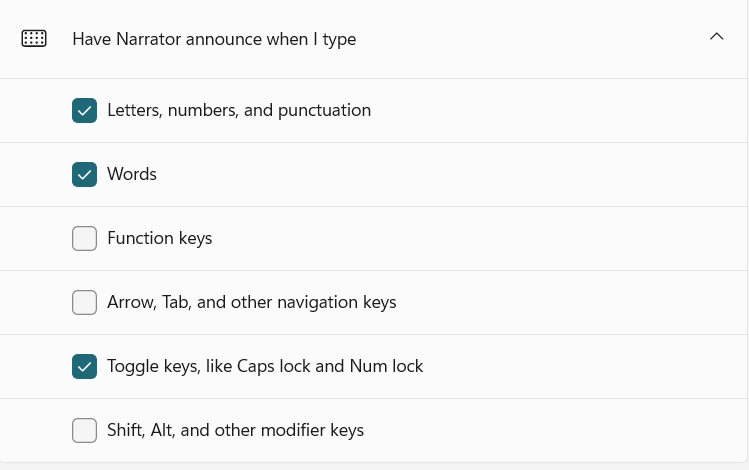Click the word 'punctuation' in the first option
The height and width of the screenshot is (470, 749).
[325, 110]
